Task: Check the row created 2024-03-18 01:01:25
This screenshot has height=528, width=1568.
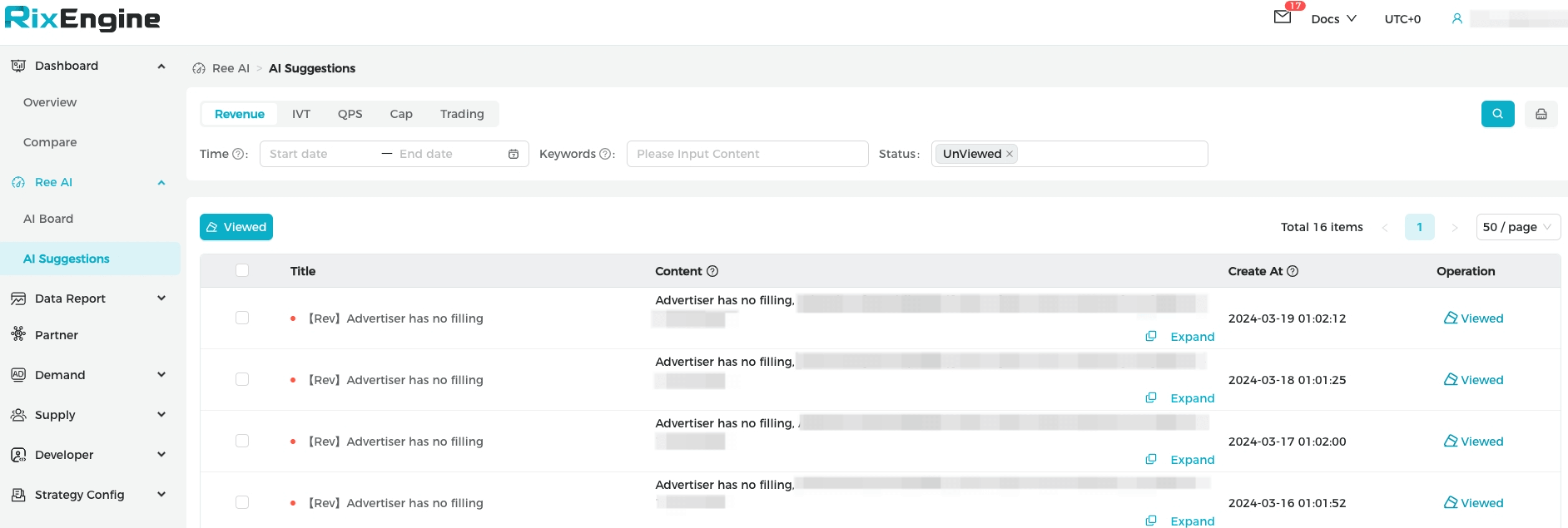Action: tap(242, 379)
